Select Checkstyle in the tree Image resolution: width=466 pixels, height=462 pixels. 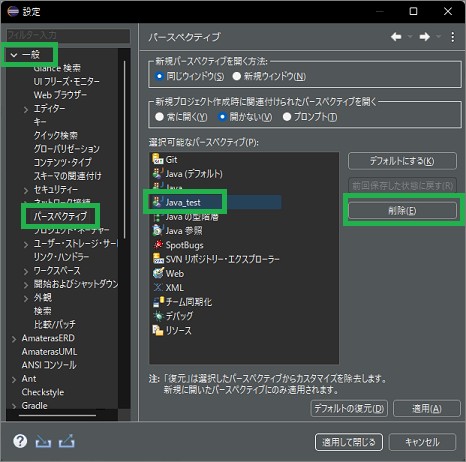coord(43,392)
